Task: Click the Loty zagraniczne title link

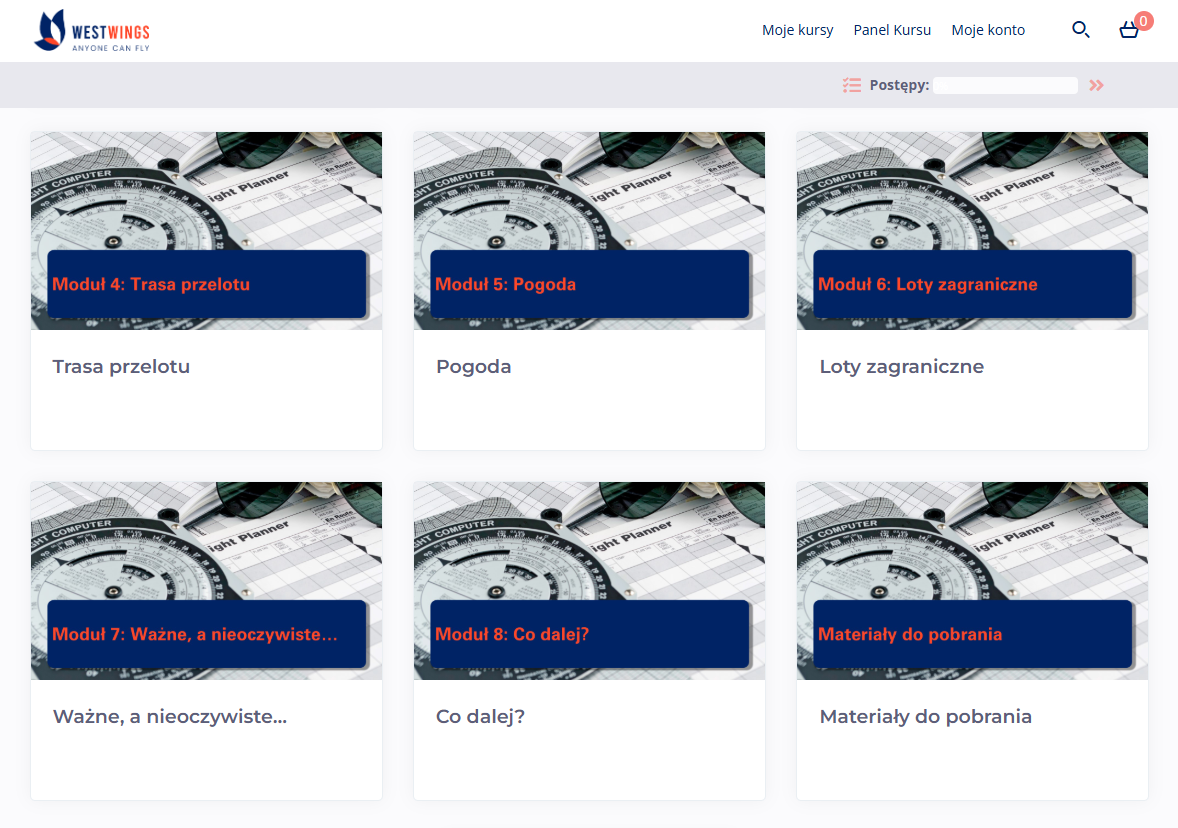Action: [902, 367]
